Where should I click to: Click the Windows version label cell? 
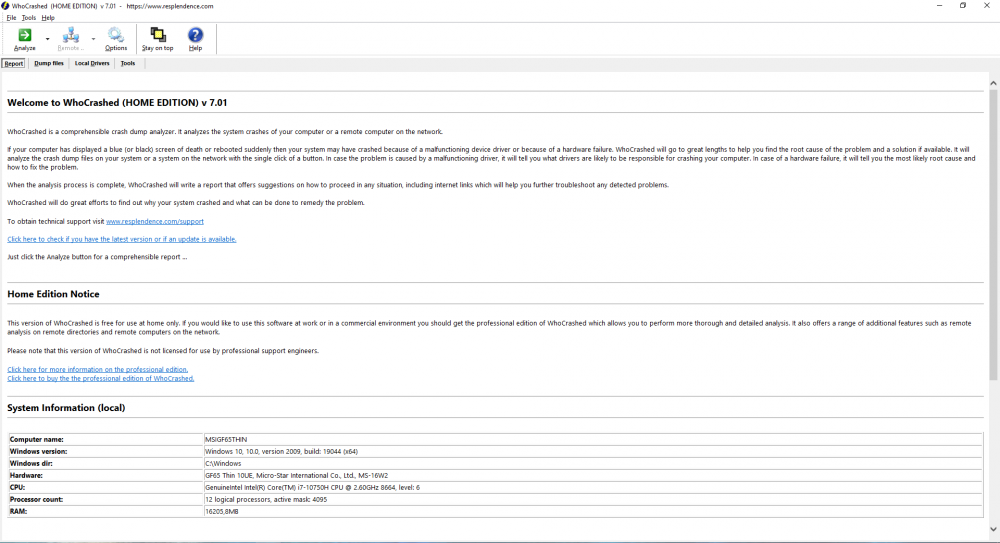105,451
